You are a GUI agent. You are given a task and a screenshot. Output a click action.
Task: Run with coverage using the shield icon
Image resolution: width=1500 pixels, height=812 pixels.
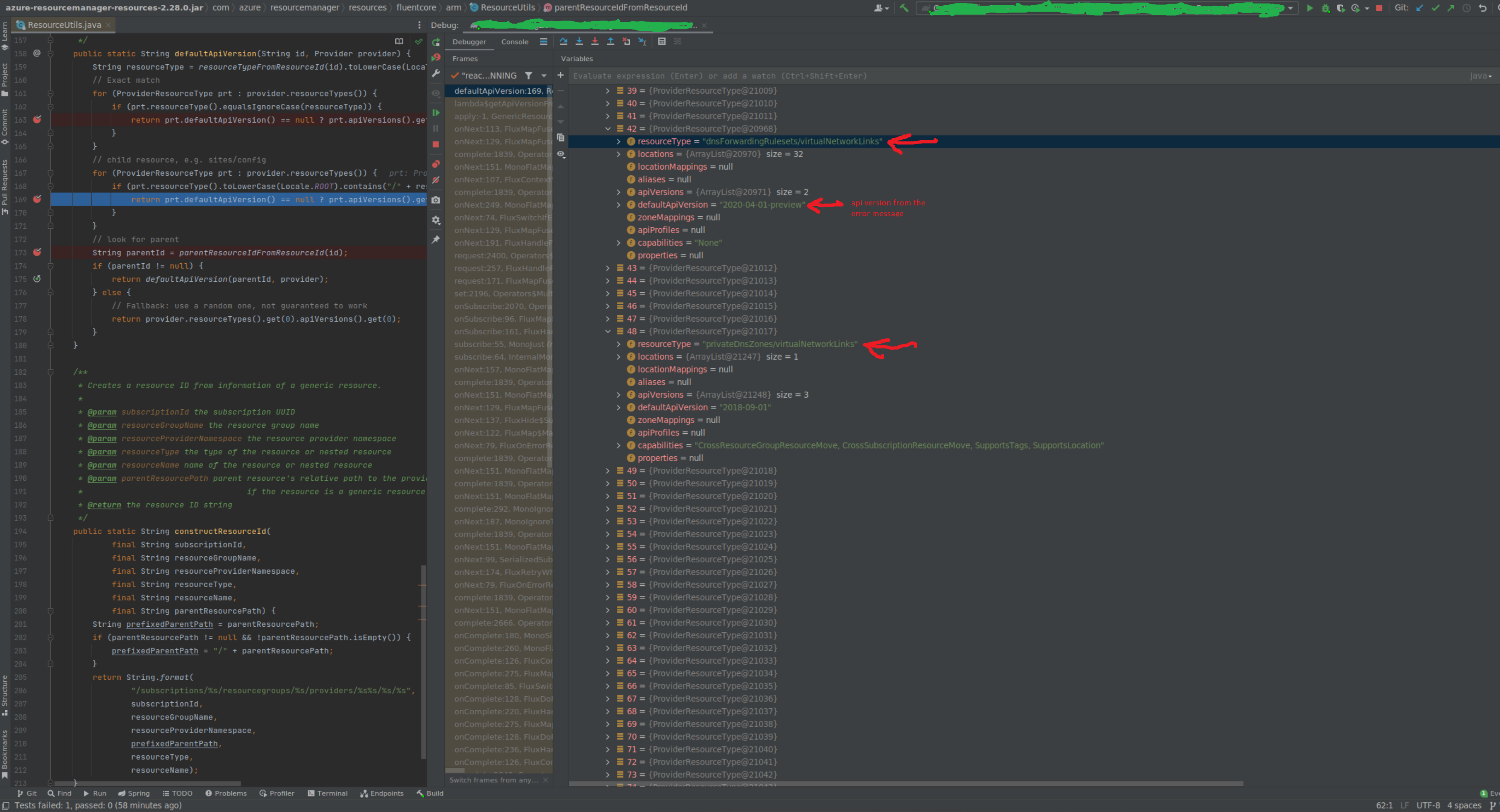pyautogui.click(x=1341, y=8)
